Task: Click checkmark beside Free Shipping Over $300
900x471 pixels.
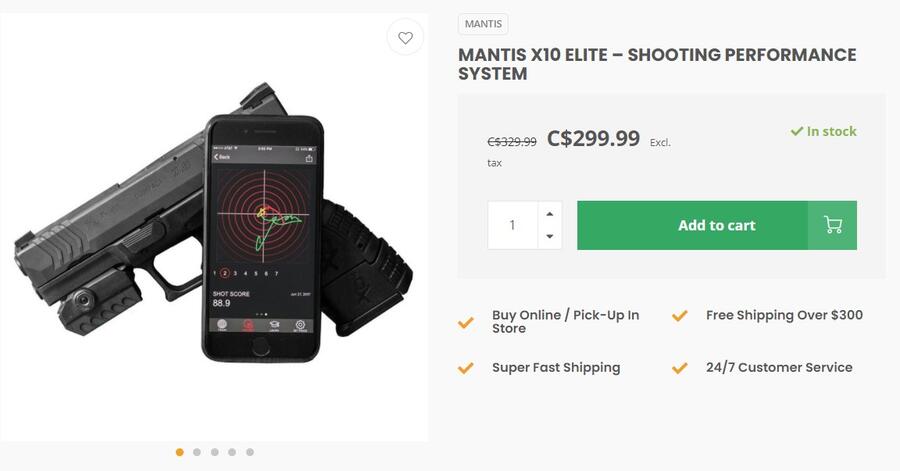Action: pos(680,315)
